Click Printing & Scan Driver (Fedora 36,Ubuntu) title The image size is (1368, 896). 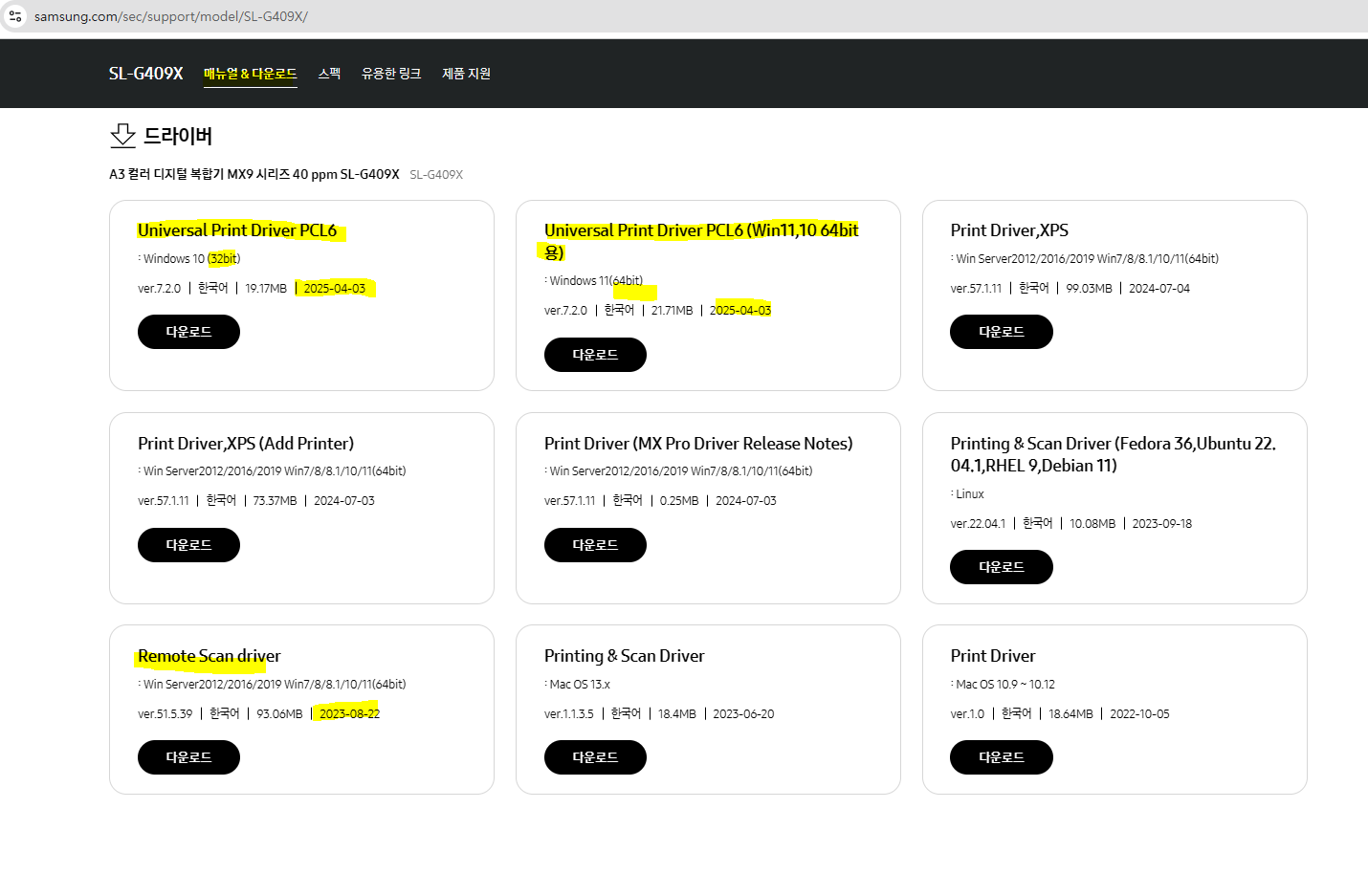1113,454
